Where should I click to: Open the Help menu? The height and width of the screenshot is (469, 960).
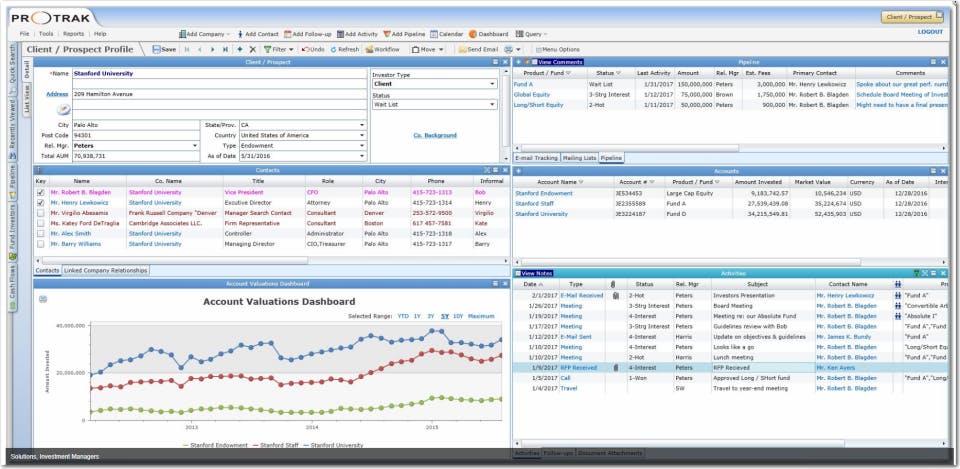click(100, 34)
